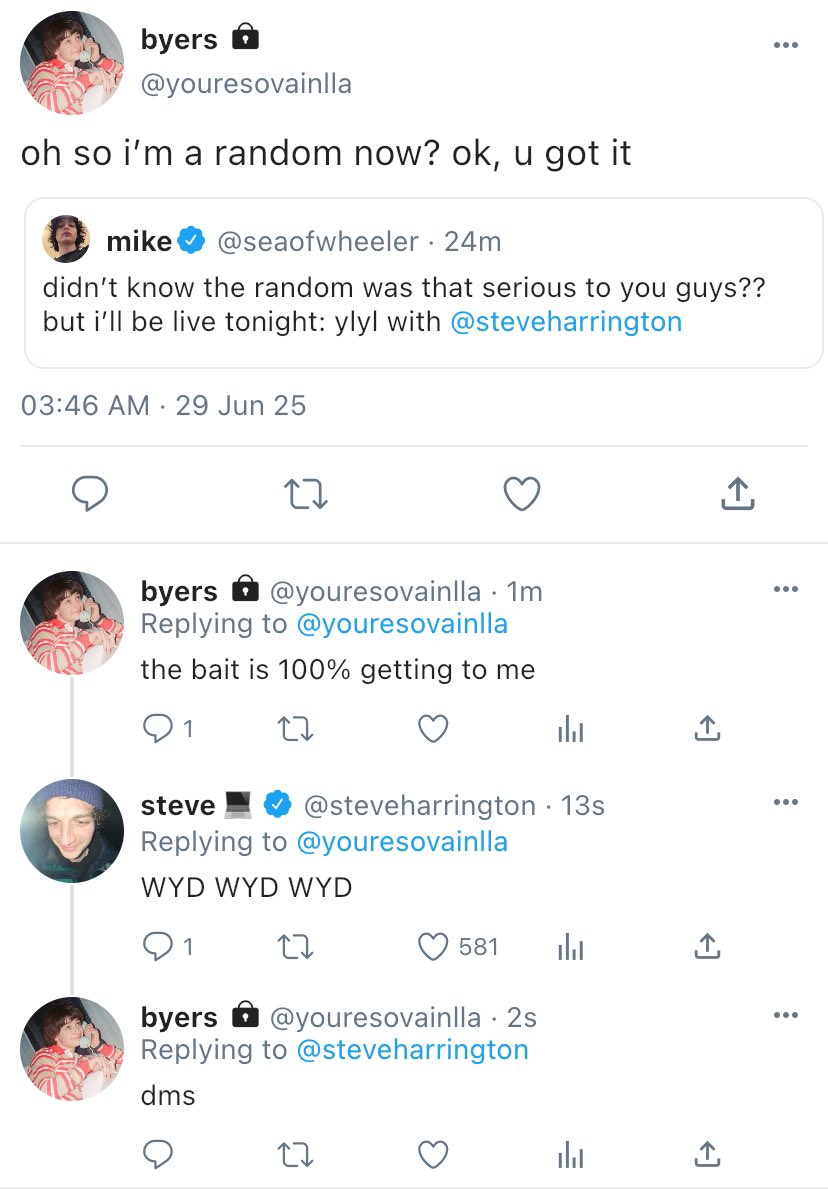This screenshot has width=828, height=1189.
Task: Reply to the main tweet by byers
Action: click(89, 493)
